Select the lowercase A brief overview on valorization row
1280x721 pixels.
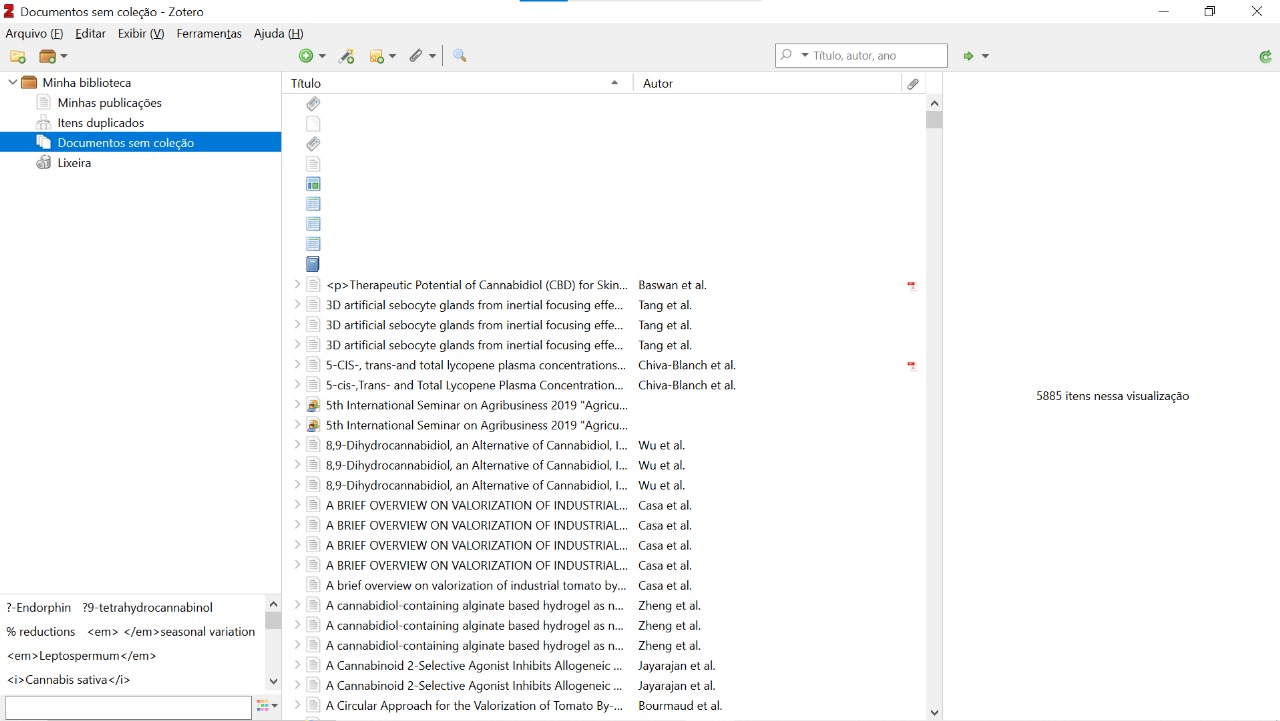tap(605, 585)
